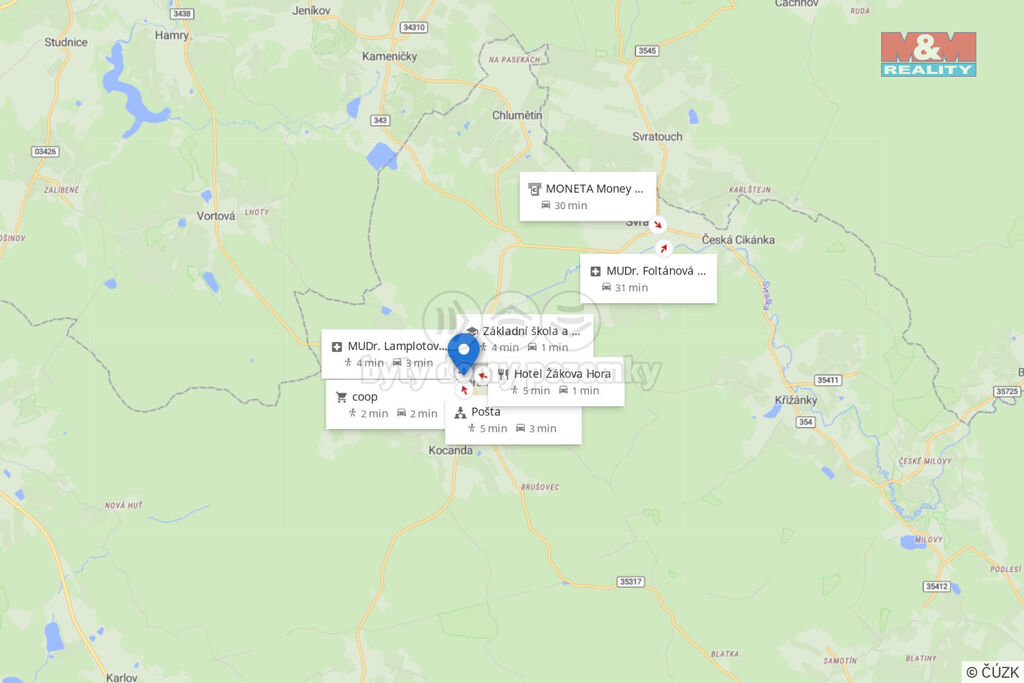Click the Pošta post office icon

coord(460,412)
